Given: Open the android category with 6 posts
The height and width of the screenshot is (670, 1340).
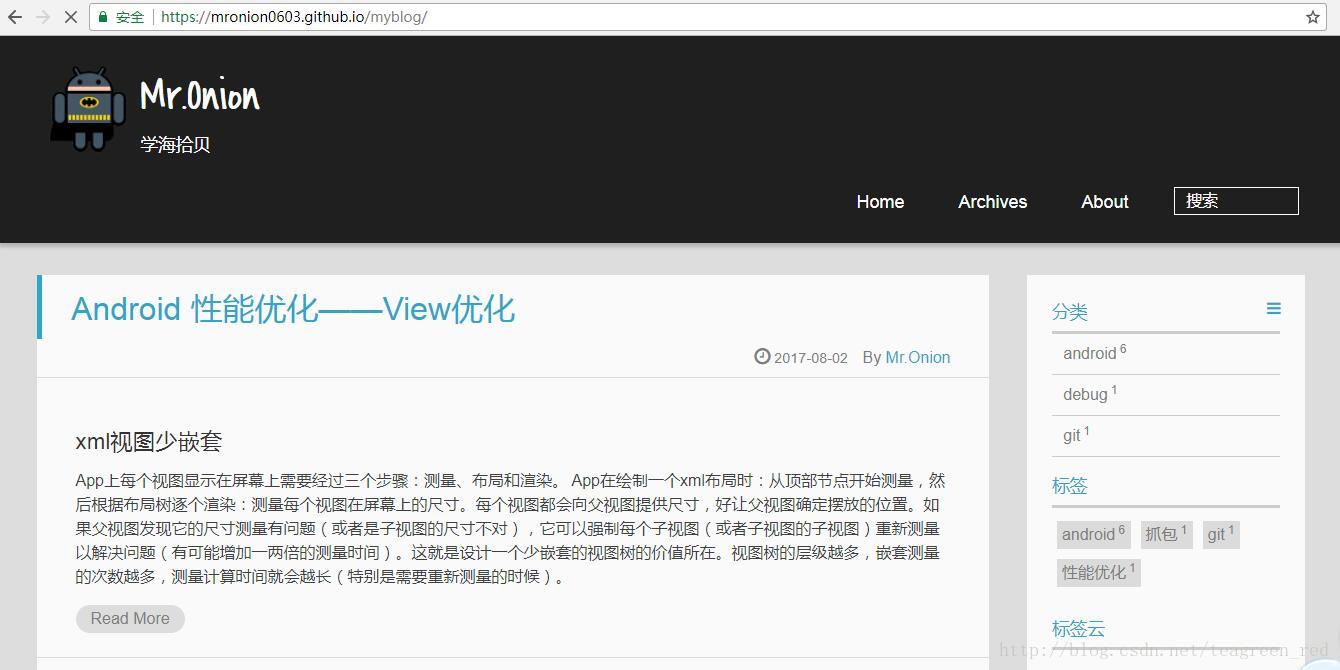Looking at the screenshot, I should coord(1095,353).
